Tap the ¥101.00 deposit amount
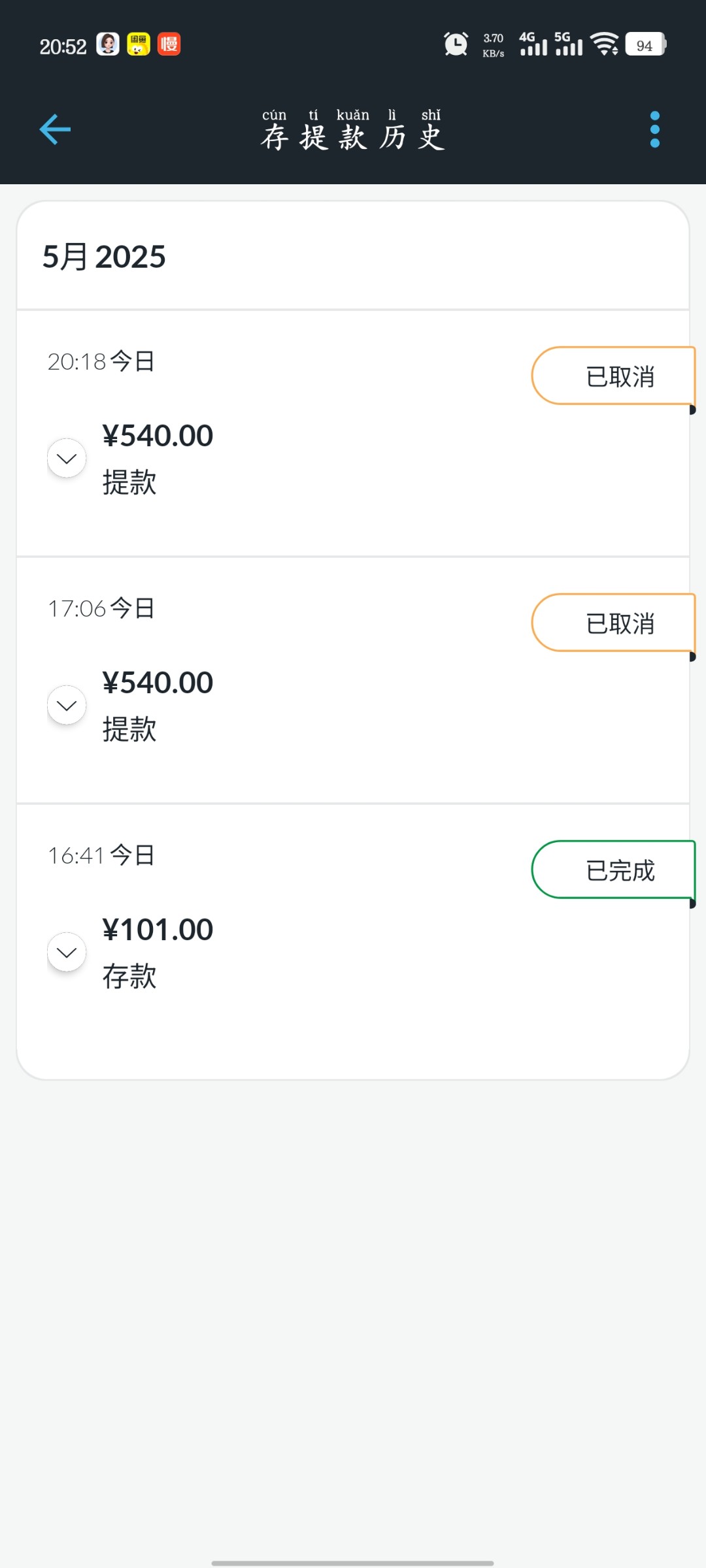Screen dimensions: 706x1568 point(158,930)
